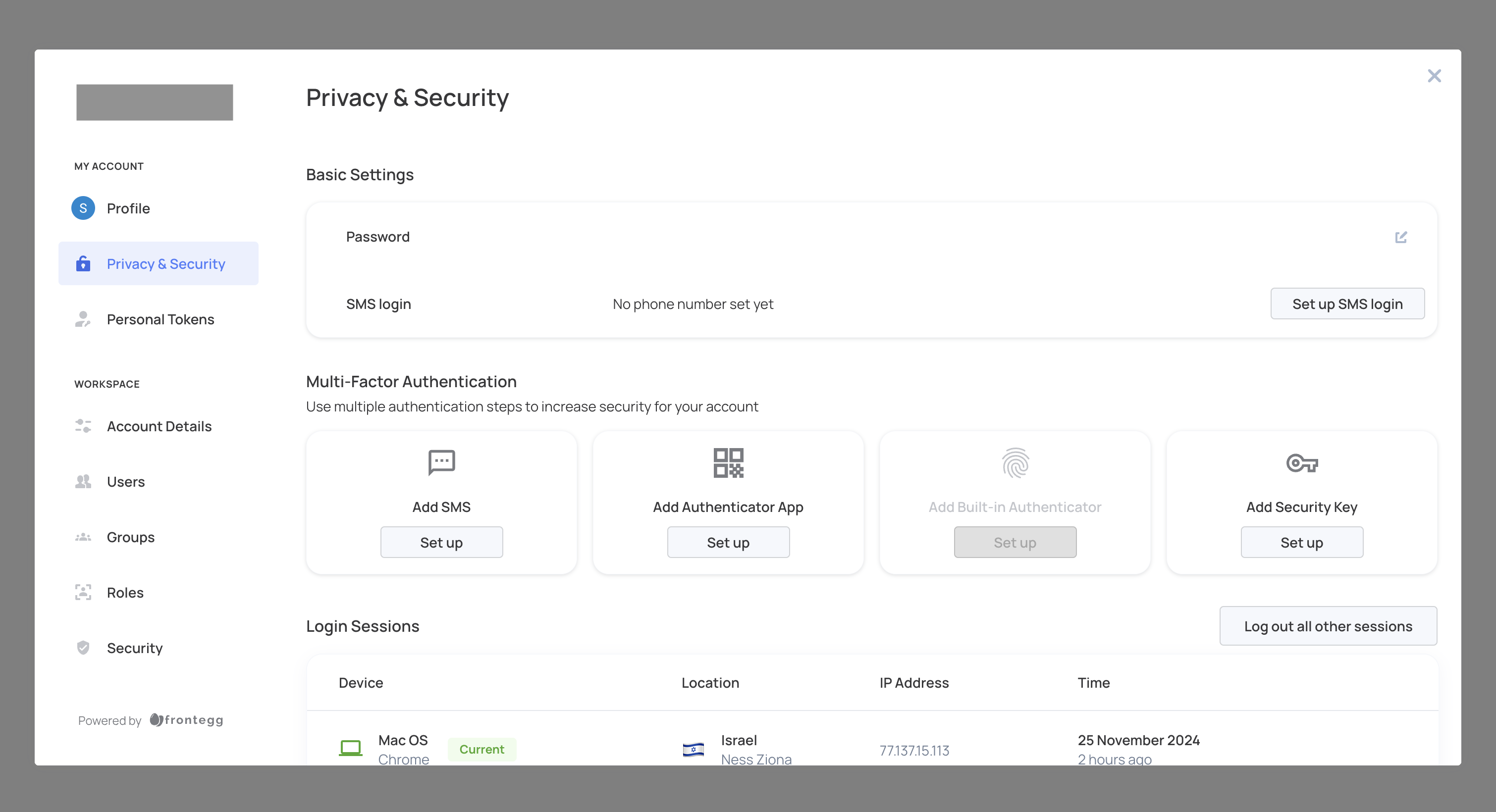Click the QR code authenticator icon
The height and width of the screenshot is (812, 1496).
(728, 462)
